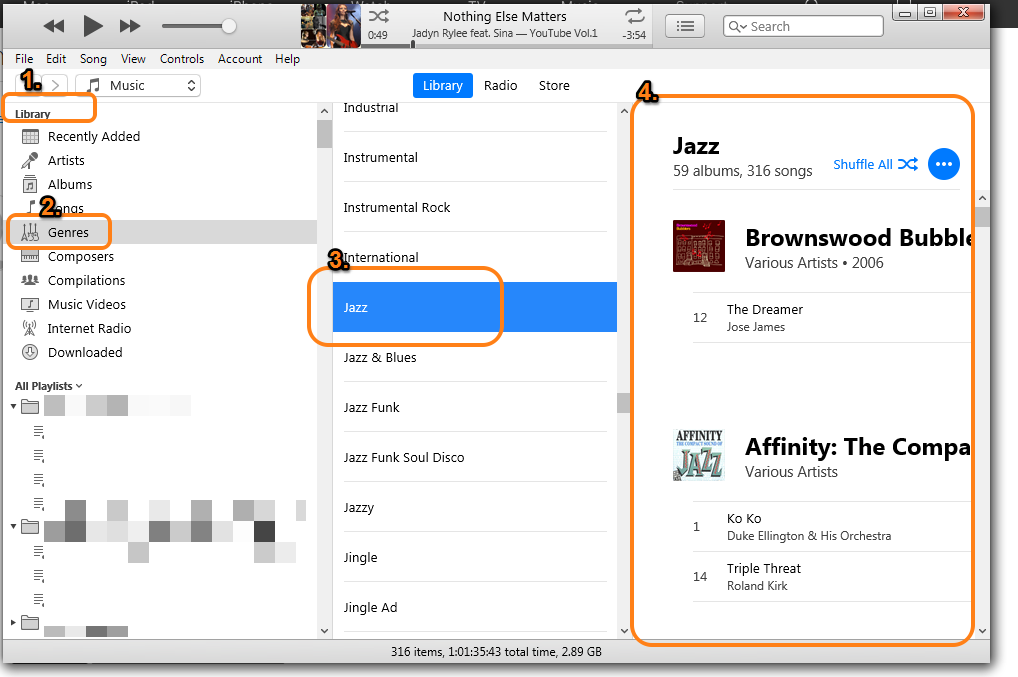Open the Help menu
The height and width of the screenshot is (677, 1018).
click(x=287, y=58)
